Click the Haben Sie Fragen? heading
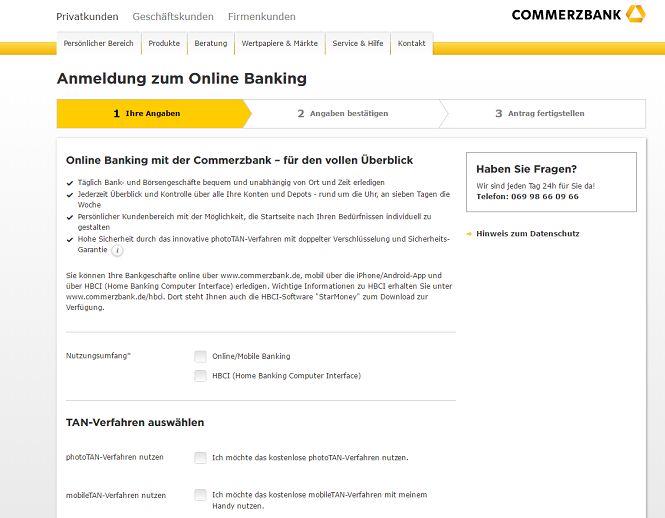665x518 pixels. (526, 169)
